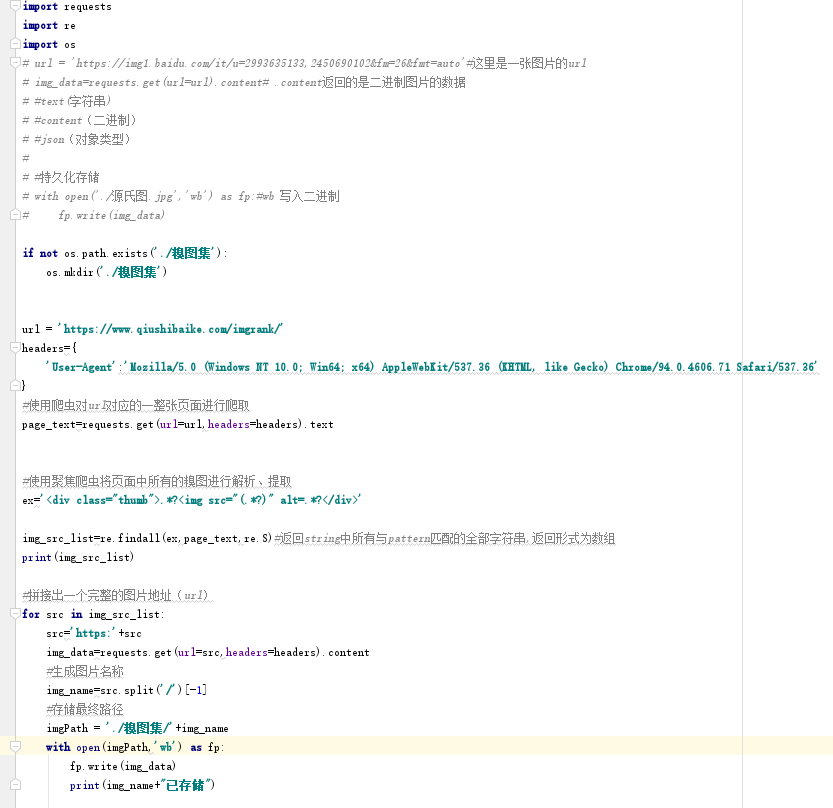Screen dimensions: 833x808
Task: Collapse the 'headers={' dictionary fold marker
Action: point(15,347)
